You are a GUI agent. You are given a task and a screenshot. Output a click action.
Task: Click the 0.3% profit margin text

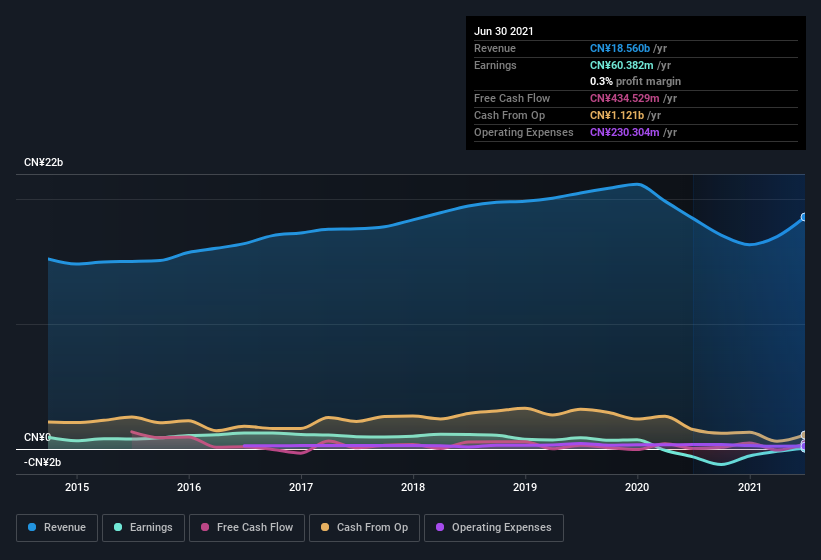click(x=635, y=82)
